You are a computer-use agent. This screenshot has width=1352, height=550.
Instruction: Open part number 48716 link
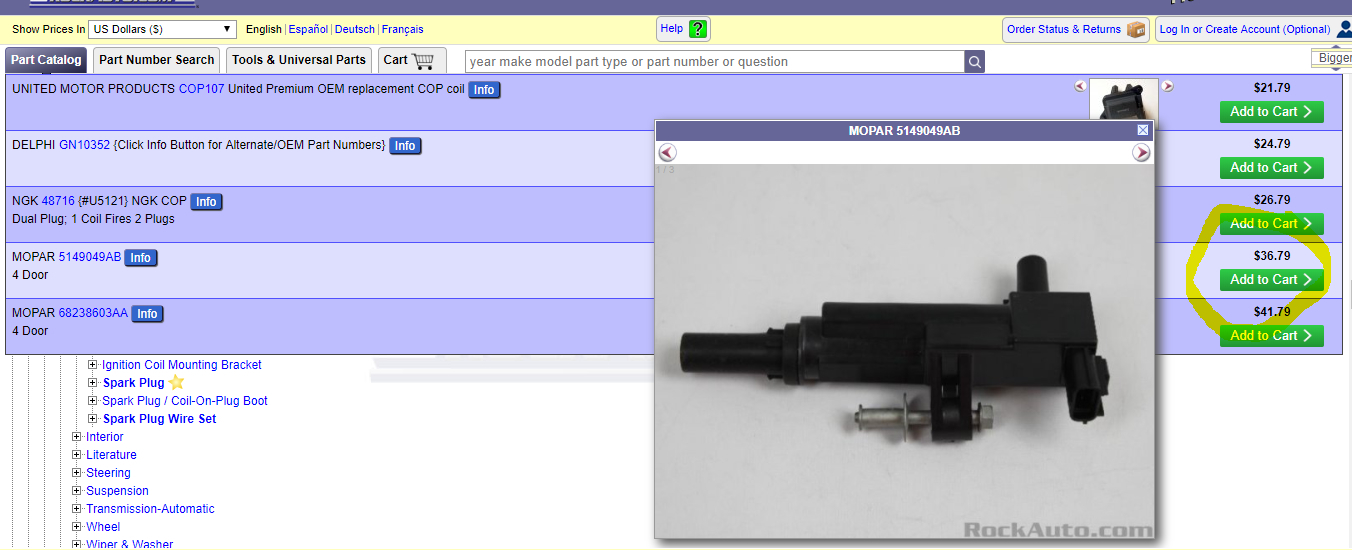(x=58, y=201)
